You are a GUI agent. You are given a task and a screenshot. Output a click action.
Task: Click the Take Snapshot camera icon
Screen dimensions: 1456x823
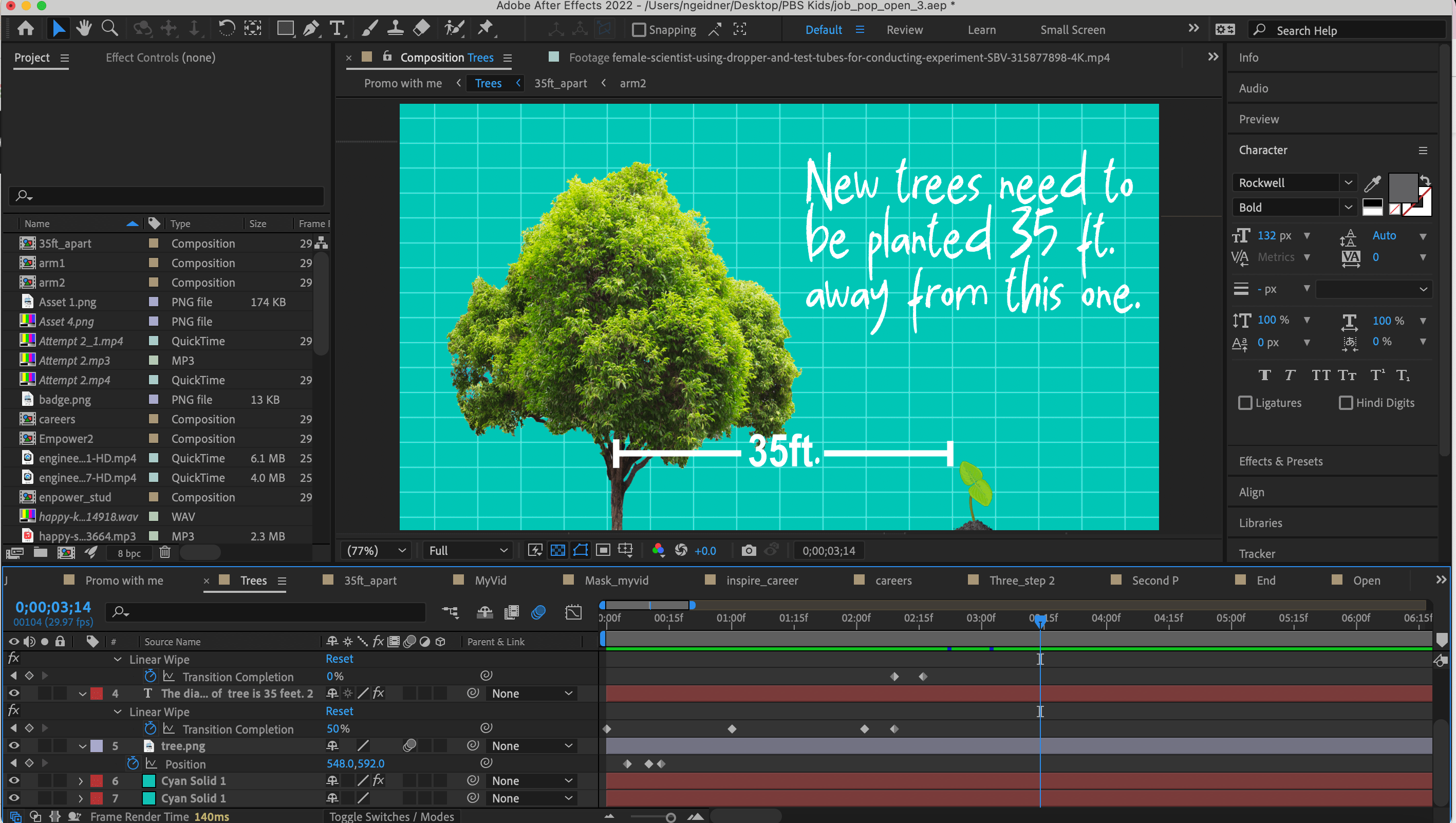(749, 551)
